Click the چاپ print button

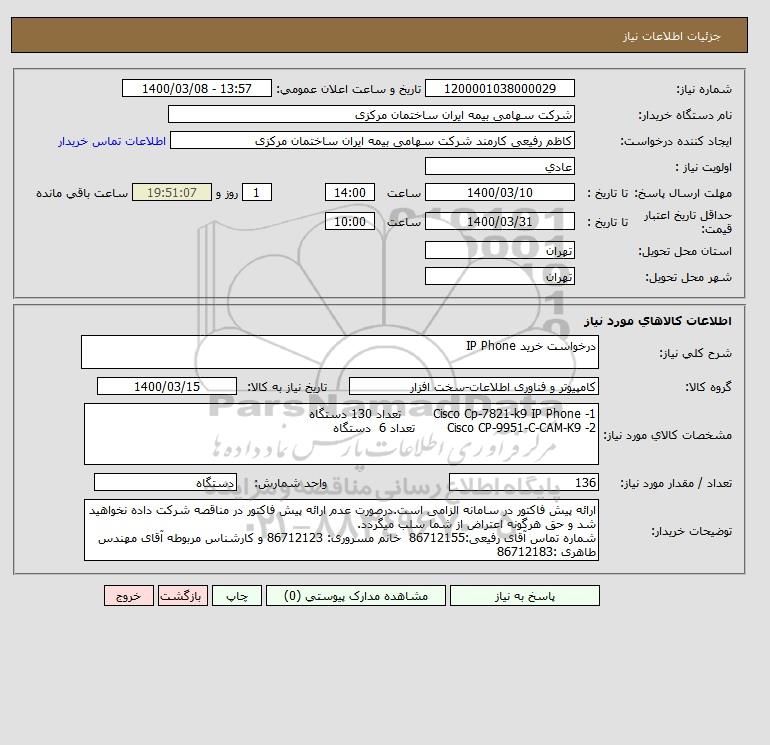coord(237,596)
